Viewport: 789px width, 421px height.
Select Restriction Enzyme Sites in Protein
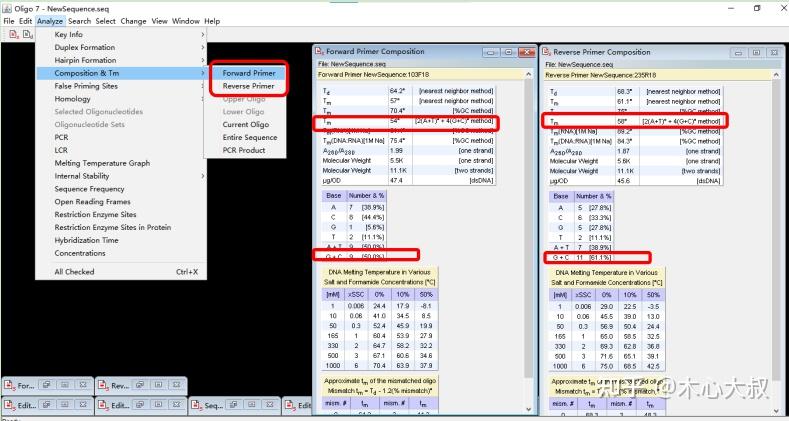pos(121,227)
